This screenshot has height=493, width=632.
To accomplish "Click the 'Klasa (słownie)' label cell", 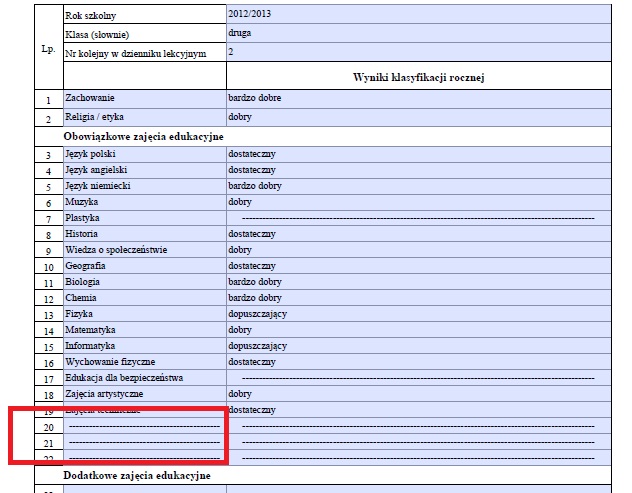I will point(145,33).
